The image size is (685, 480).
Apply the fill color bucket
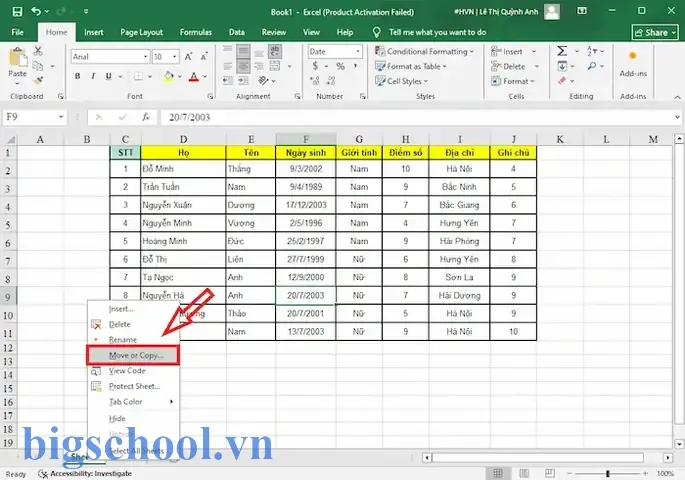coord(169,76)
